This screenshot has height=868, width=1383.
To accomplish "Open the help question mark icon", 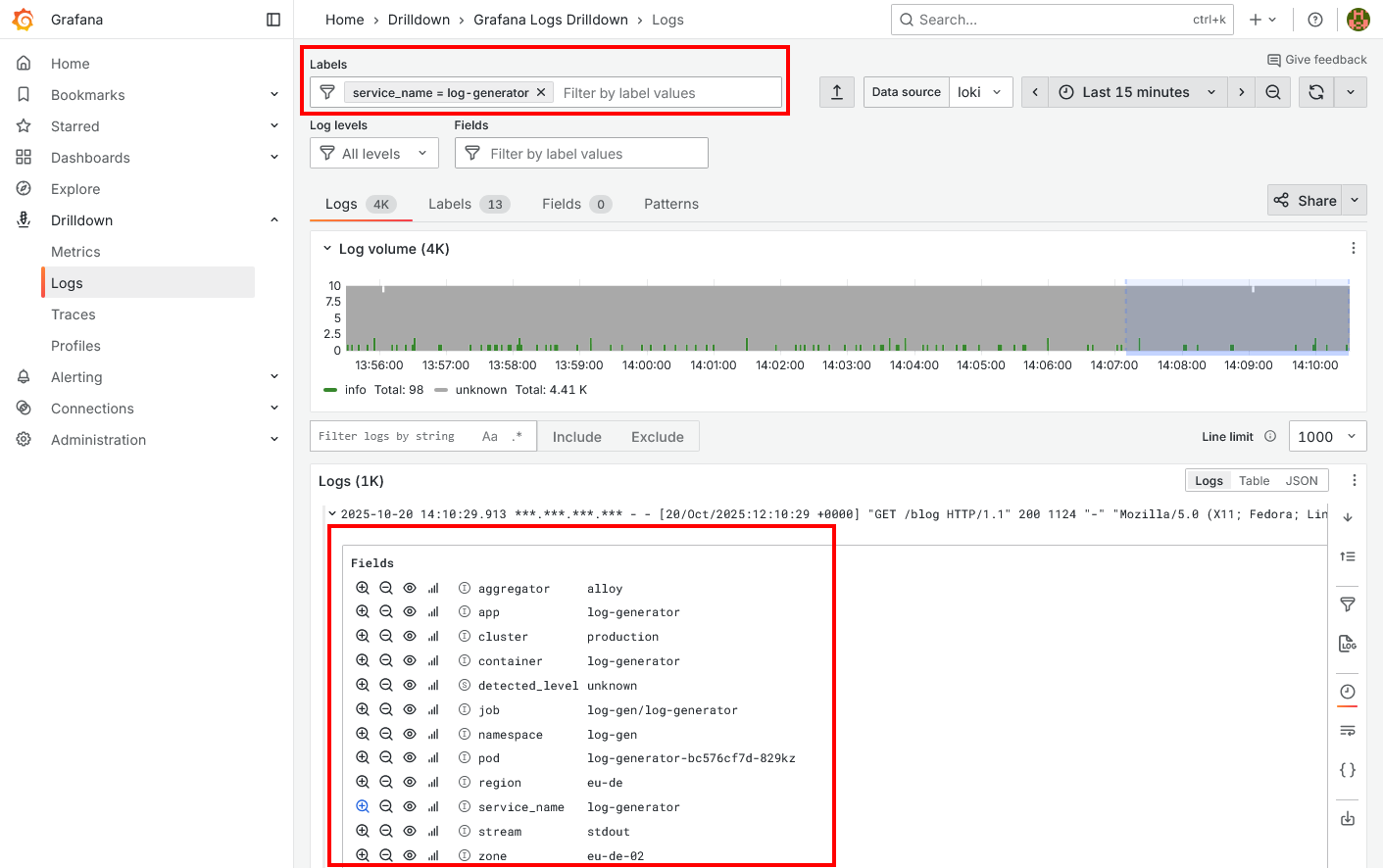I will (1315, 20).
